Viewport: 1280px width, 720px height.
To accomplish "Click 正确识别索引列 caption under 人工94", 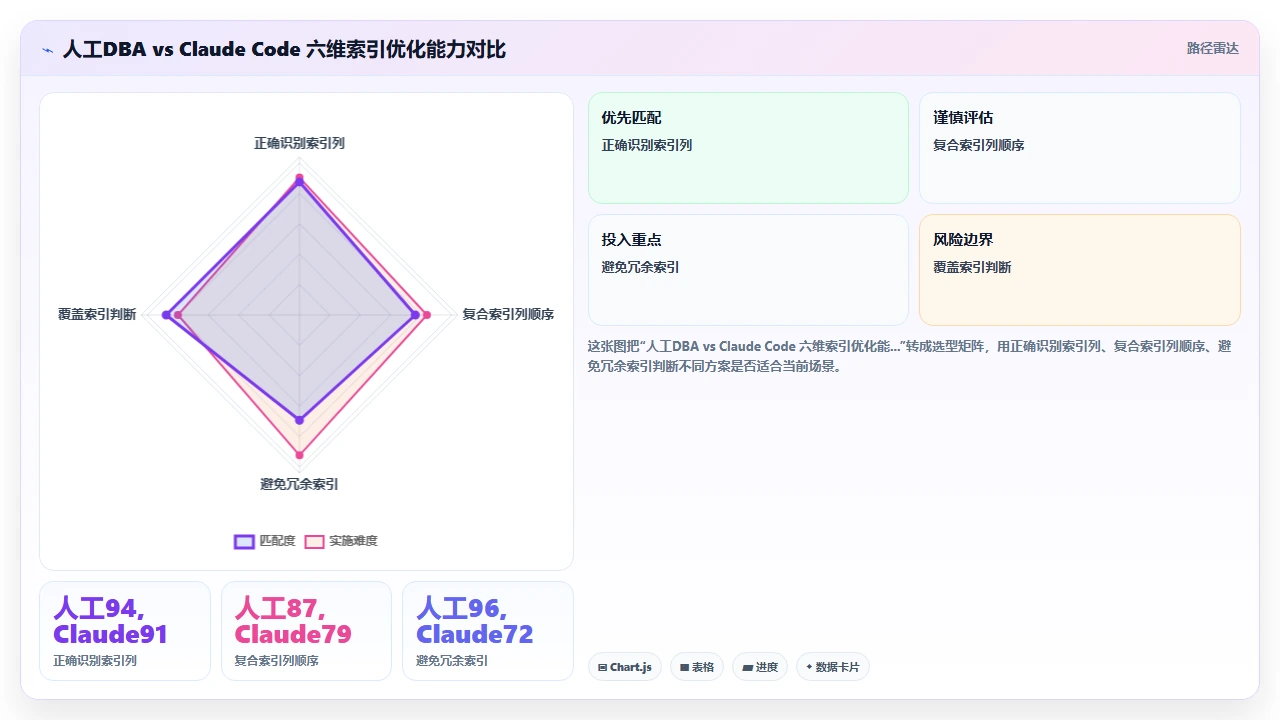I will tap(95, 661).
